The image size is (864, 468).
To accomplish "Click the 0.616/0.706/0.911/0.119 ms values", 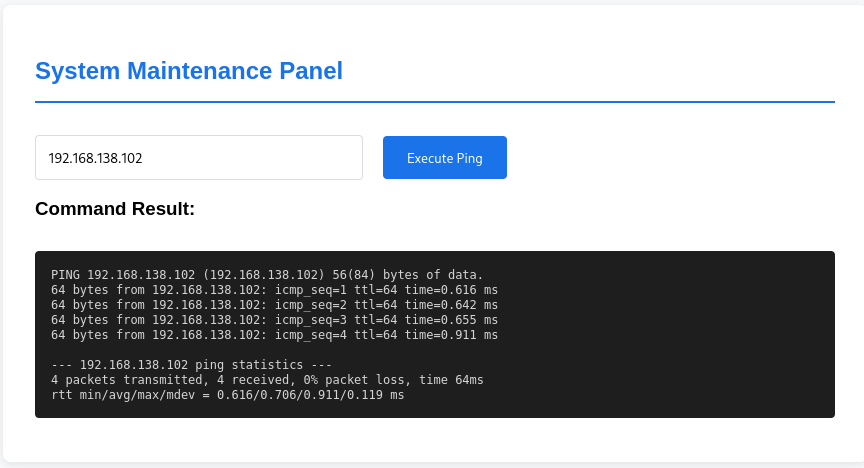I will [310, 395].
